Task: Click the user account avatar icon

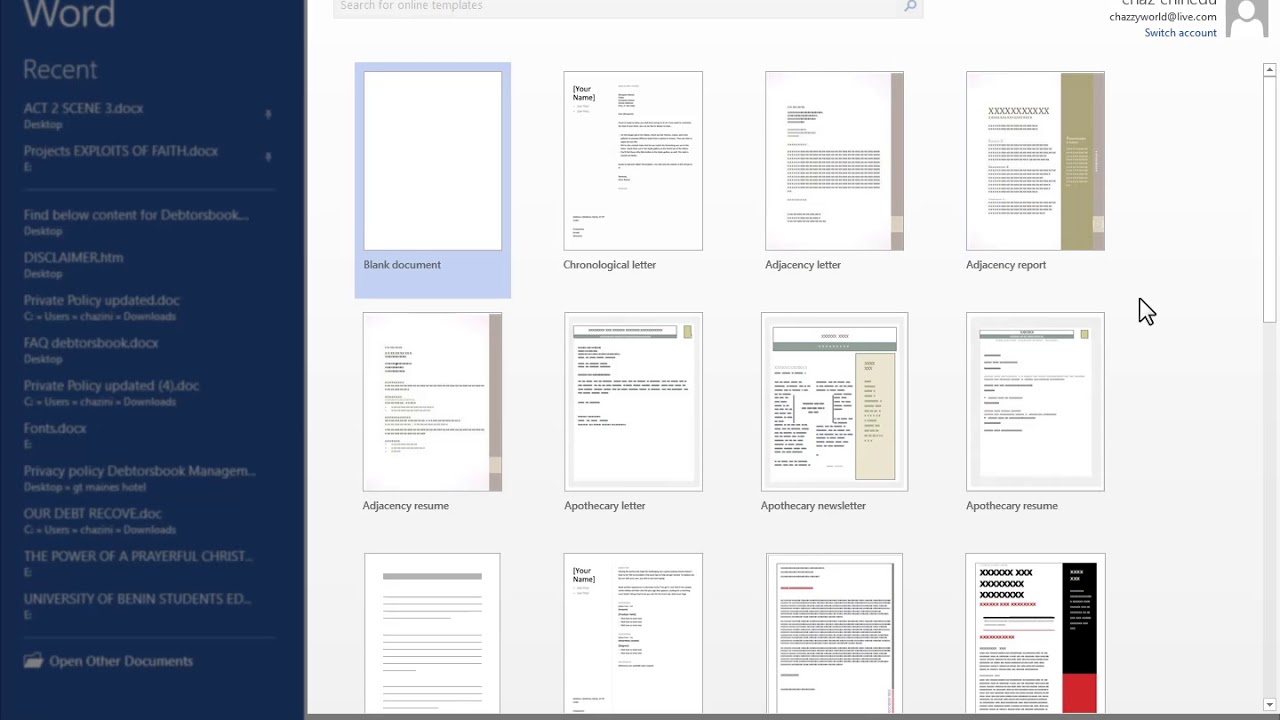Action: pos(1246,18)
